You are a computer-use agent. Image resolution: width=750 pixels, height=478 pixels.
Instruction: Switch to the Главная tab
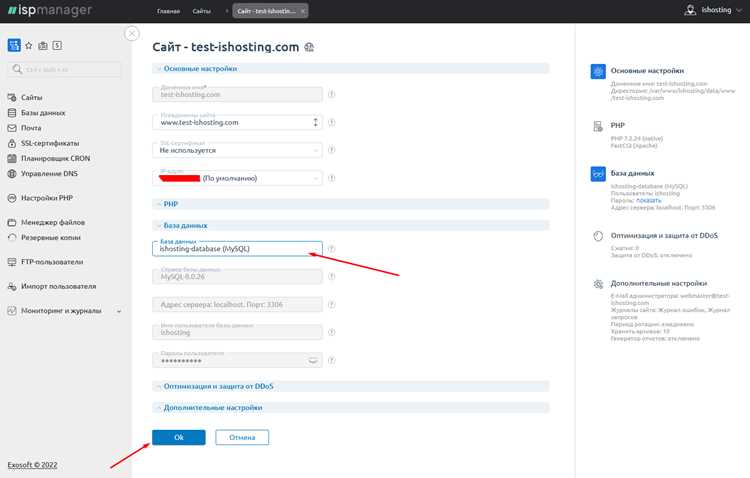click(168, 11)
